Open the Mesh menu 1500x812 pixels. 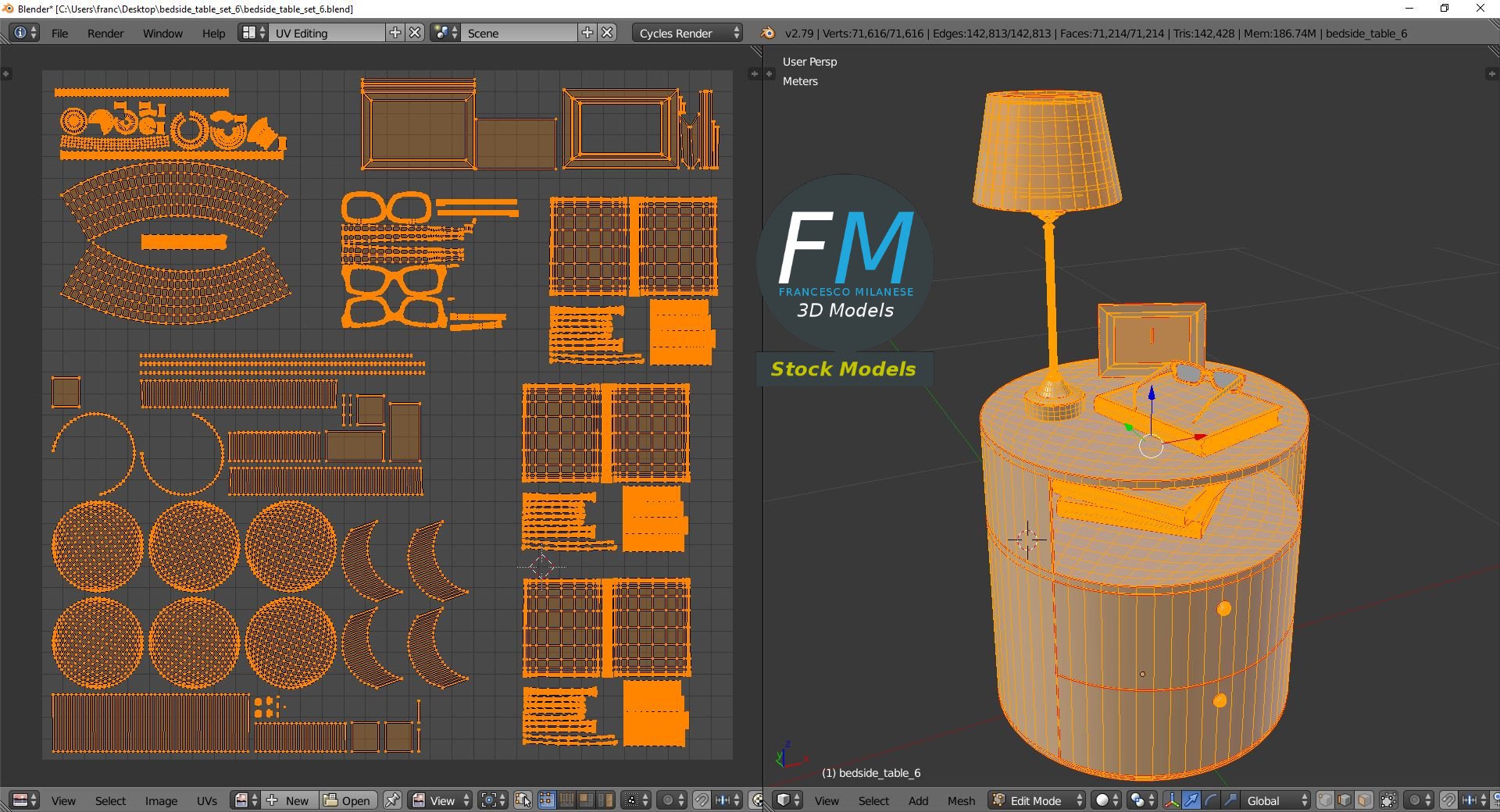coord(961,801)
